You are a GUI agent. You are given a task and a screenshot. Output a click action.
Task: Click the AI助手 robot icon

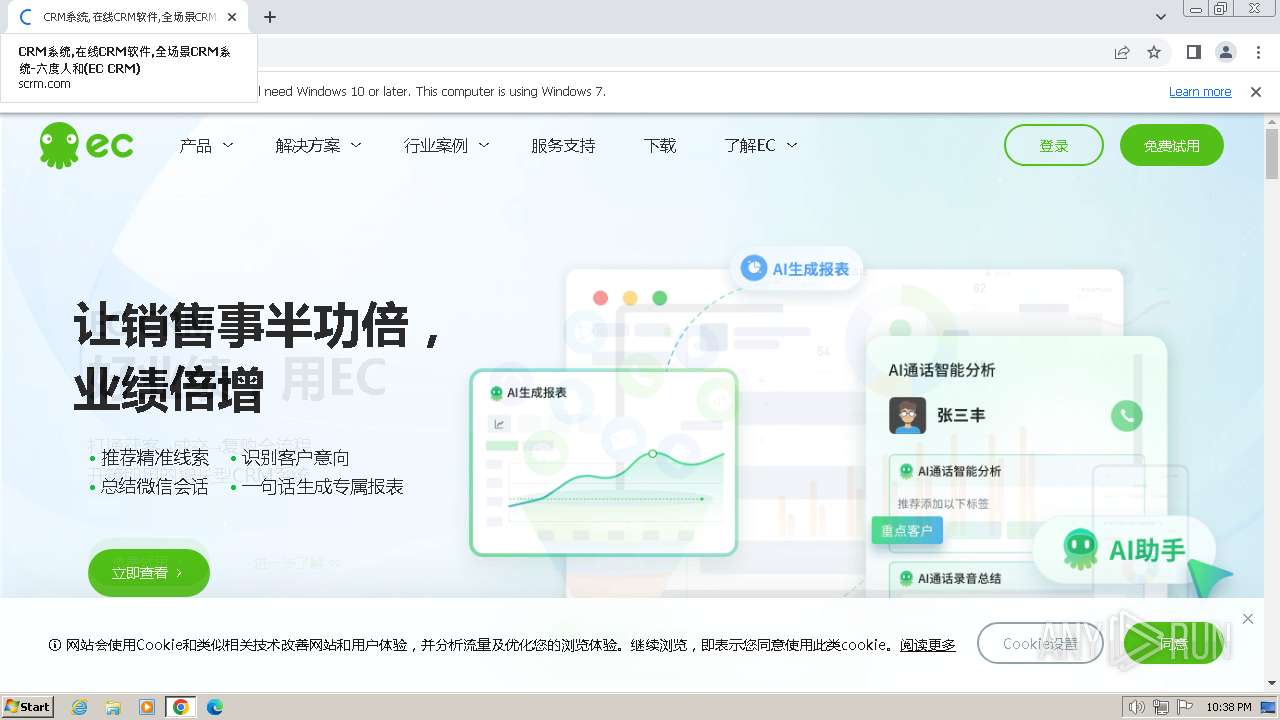tap(1080, 549)
